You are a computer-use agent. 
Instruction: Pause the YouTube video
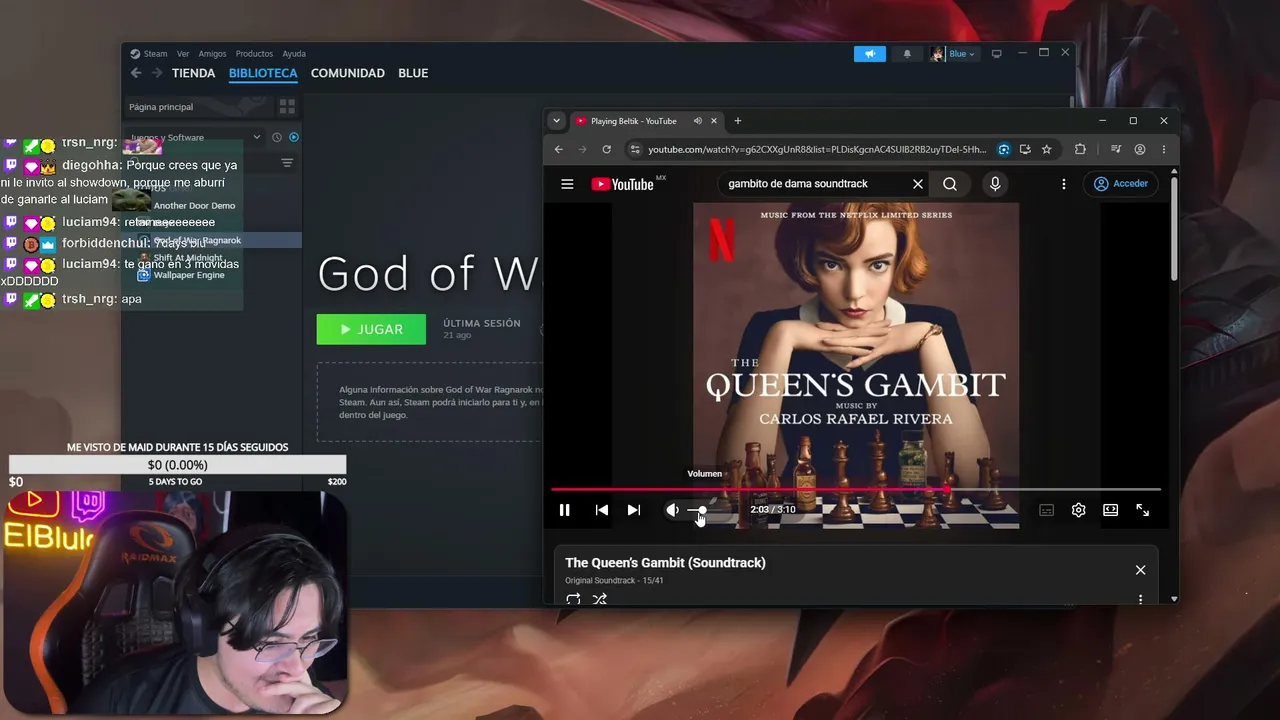point(565,510)
